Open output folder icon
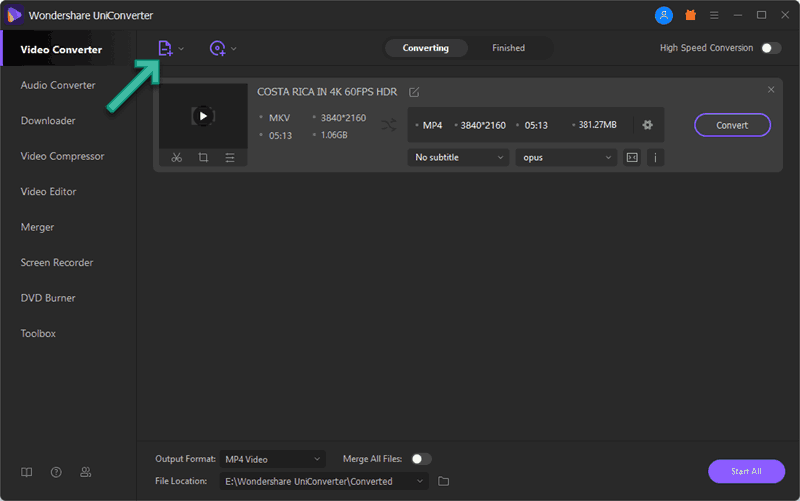Screen dimensions: 800x501 pos(443,481)
